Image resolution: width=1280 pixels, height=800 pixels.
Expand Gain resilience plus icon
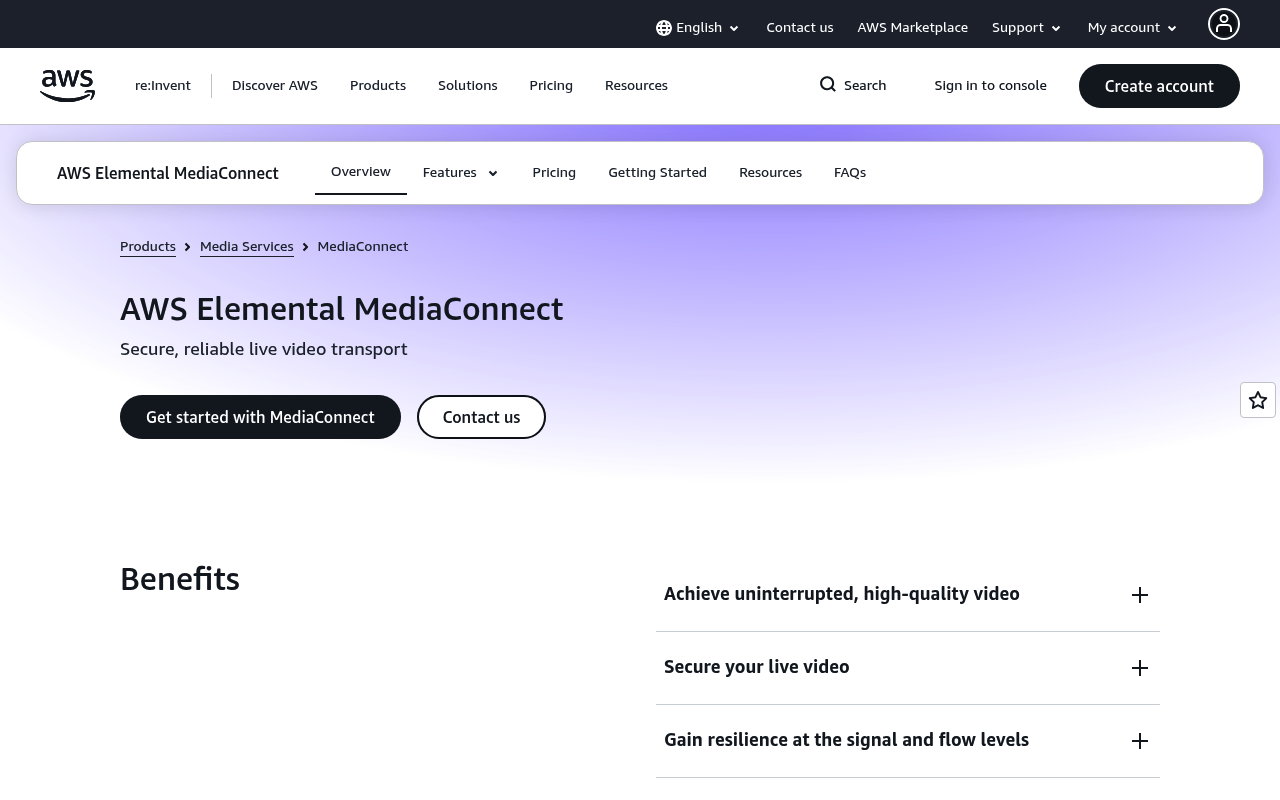(x=1140, y=741)
